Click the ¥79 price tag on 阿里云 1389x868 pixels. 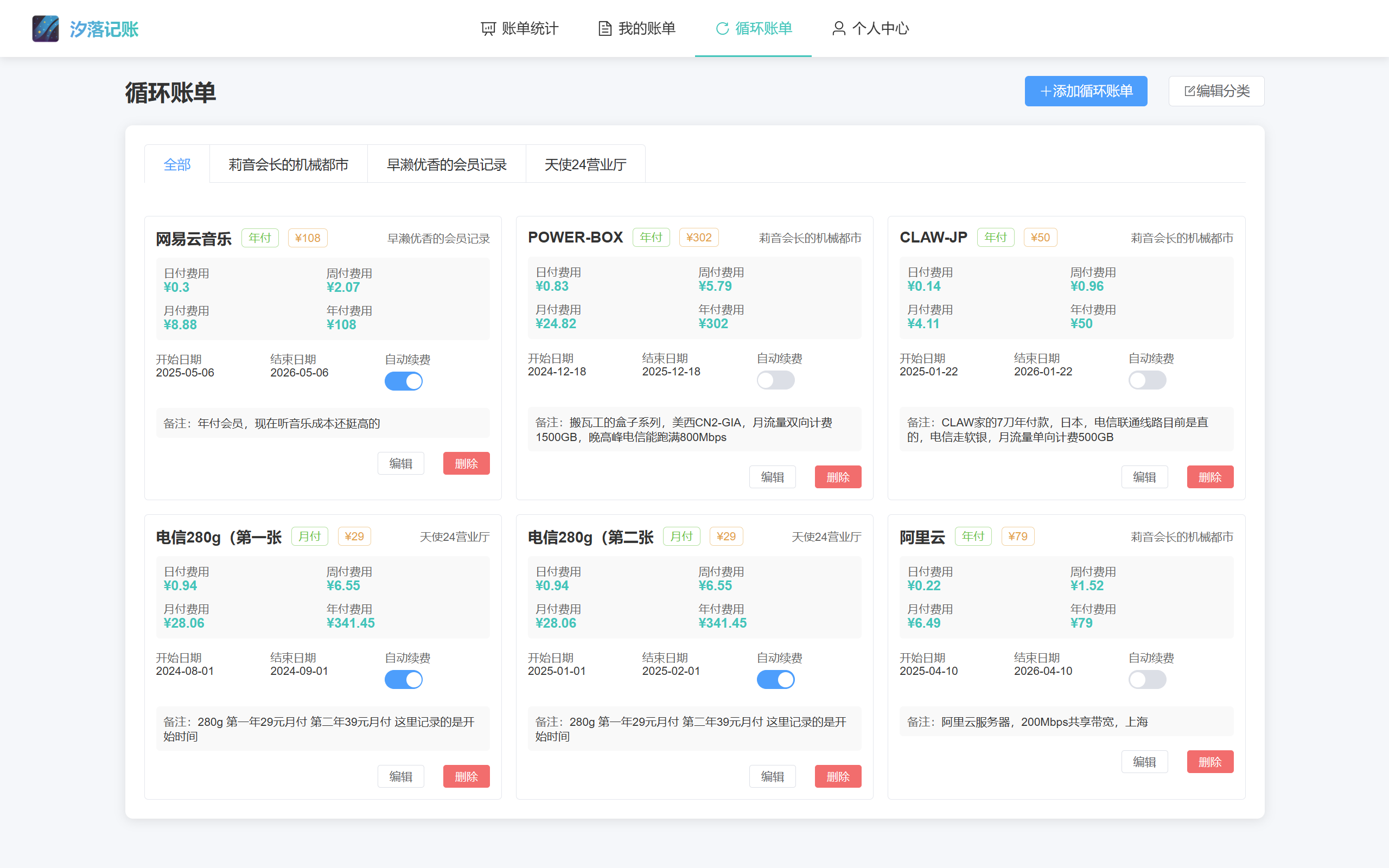[1018, 536]
